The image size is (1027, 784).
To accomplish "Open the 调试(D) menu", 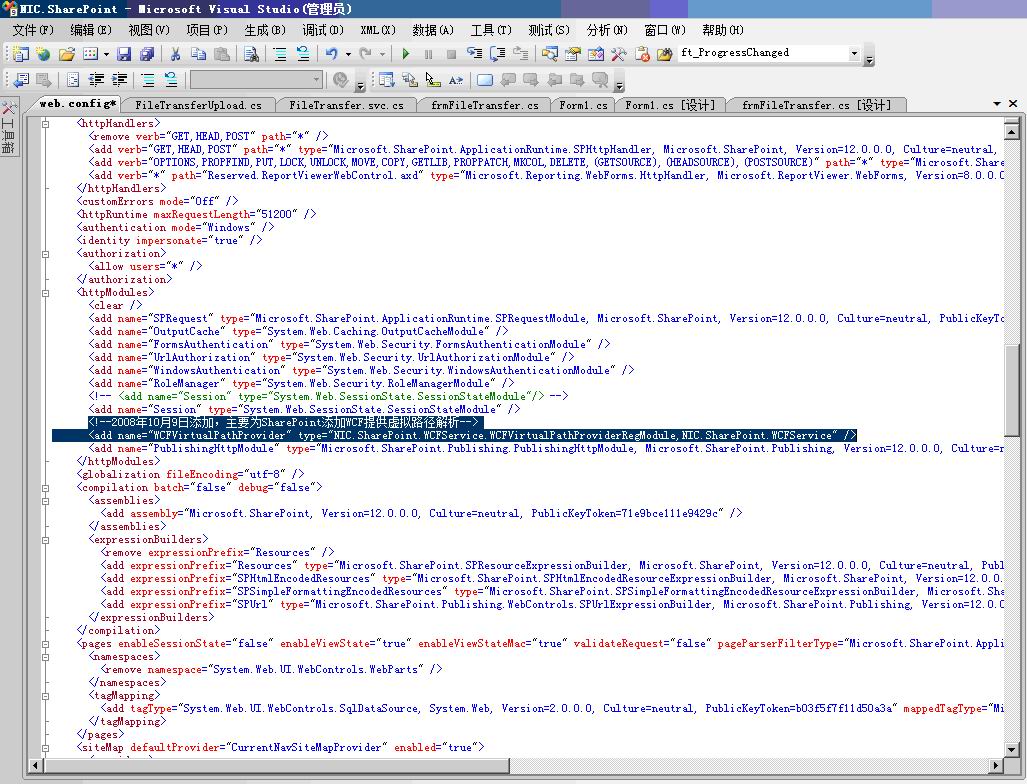I will [x=322, y=30].
